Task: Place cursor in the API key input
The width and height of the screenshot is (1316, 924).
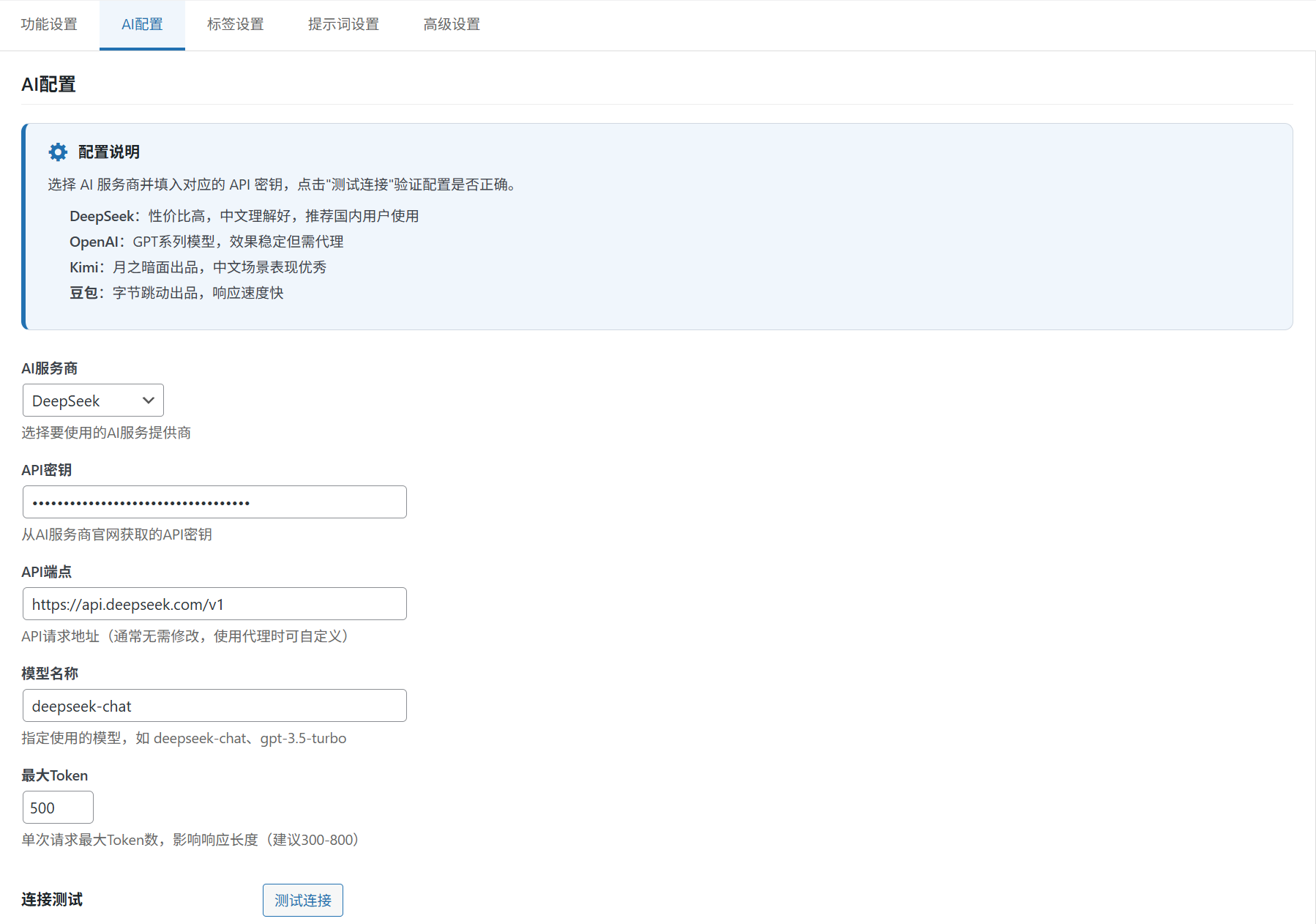Action: (214, 502)
